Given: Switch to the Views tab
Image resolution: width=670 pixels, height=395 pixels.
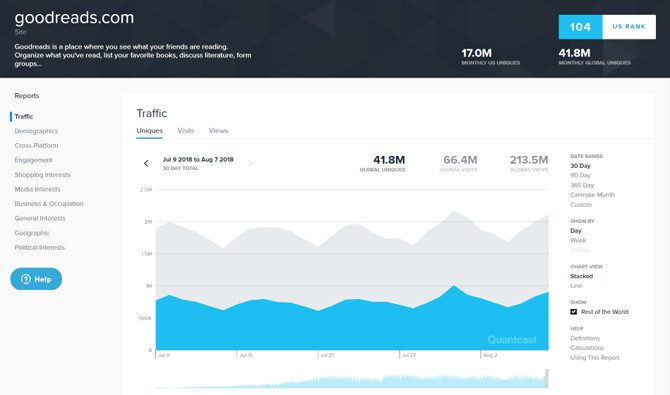Looking at the screenshot, I should coord(218,131).
